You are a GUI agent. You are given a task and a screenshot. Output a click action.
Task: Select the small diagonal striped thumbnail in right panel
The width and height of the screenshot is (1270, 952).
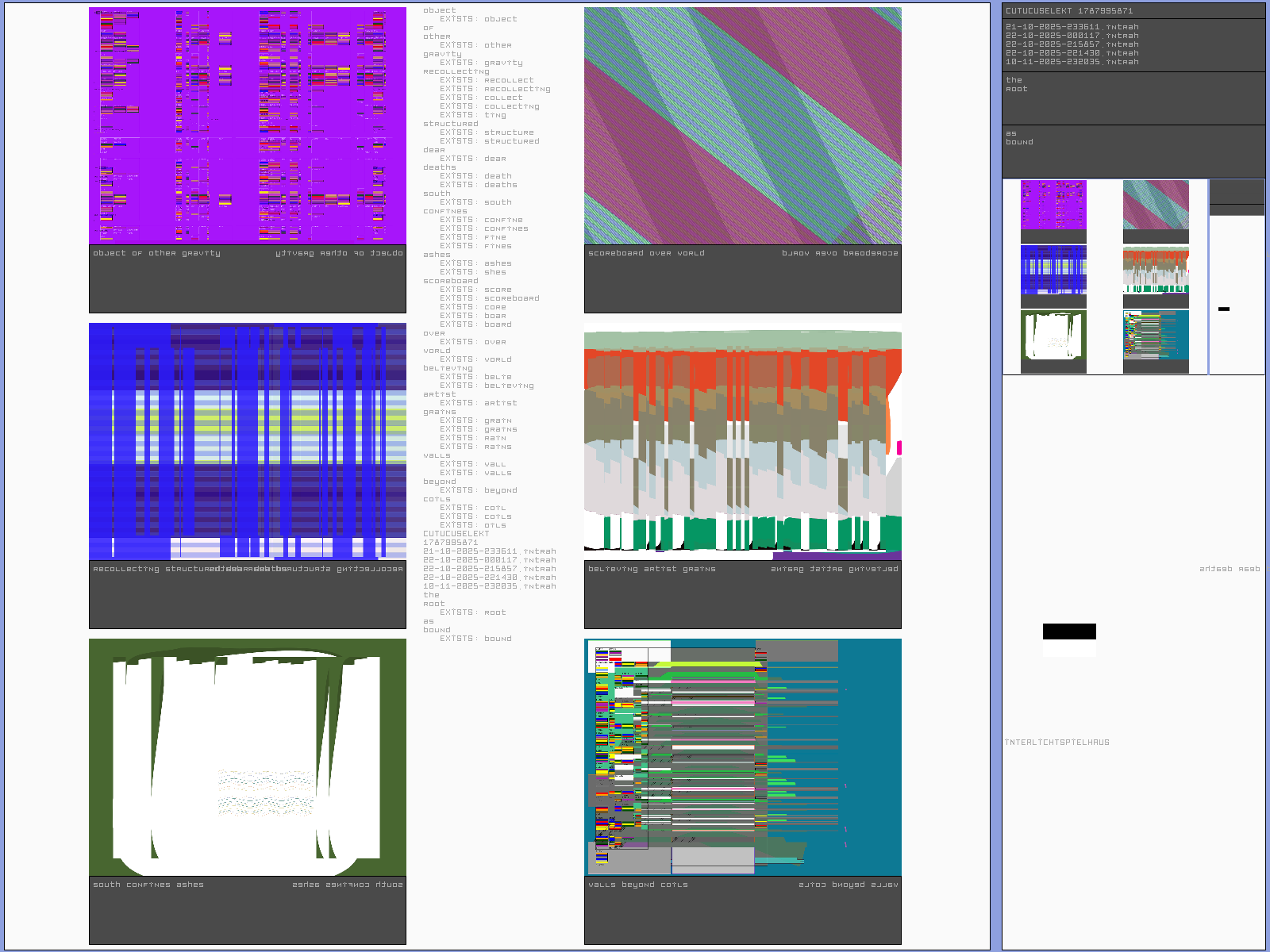click(x=1156, y=205)
